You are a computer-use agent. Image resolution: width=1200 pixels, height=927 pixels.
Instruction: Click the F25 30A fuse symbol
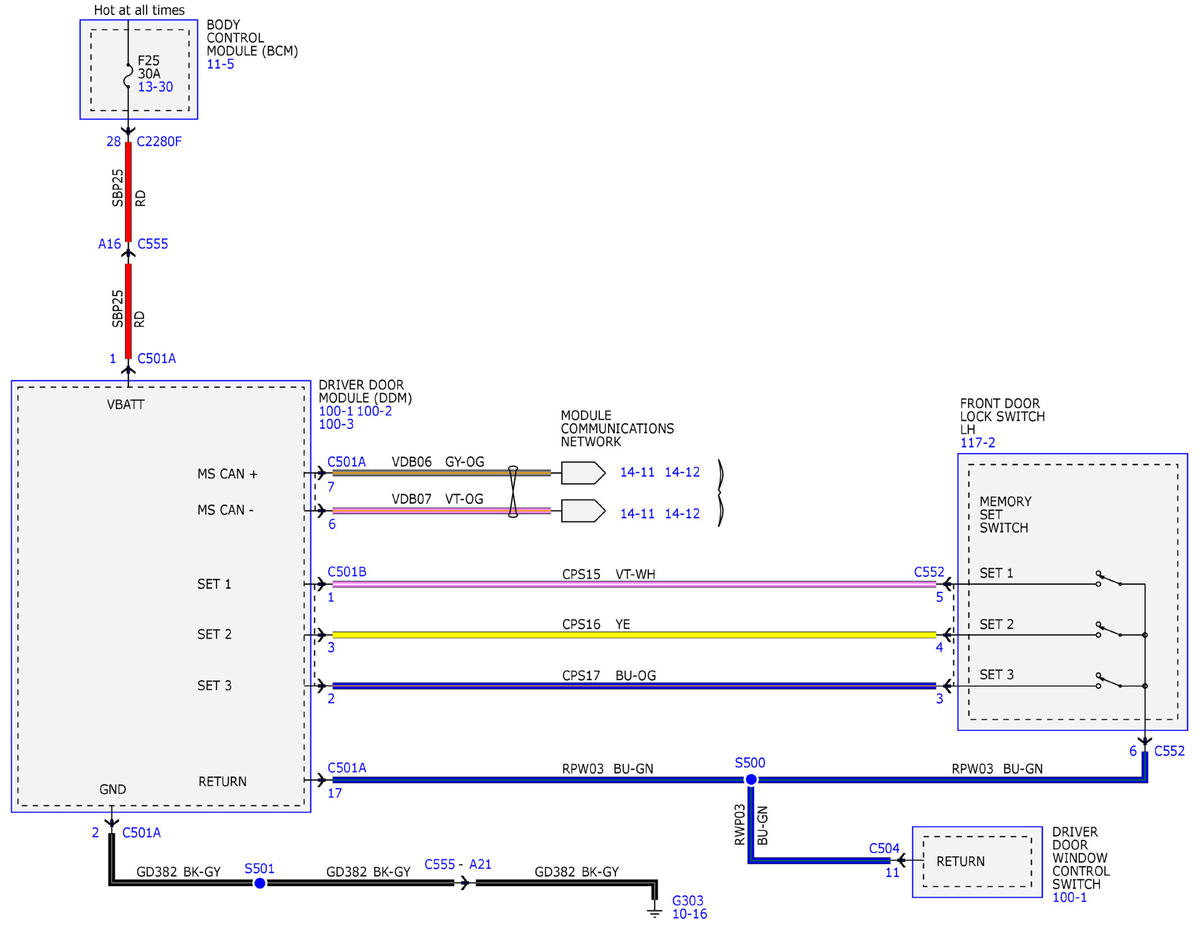[x=128, y=76]
